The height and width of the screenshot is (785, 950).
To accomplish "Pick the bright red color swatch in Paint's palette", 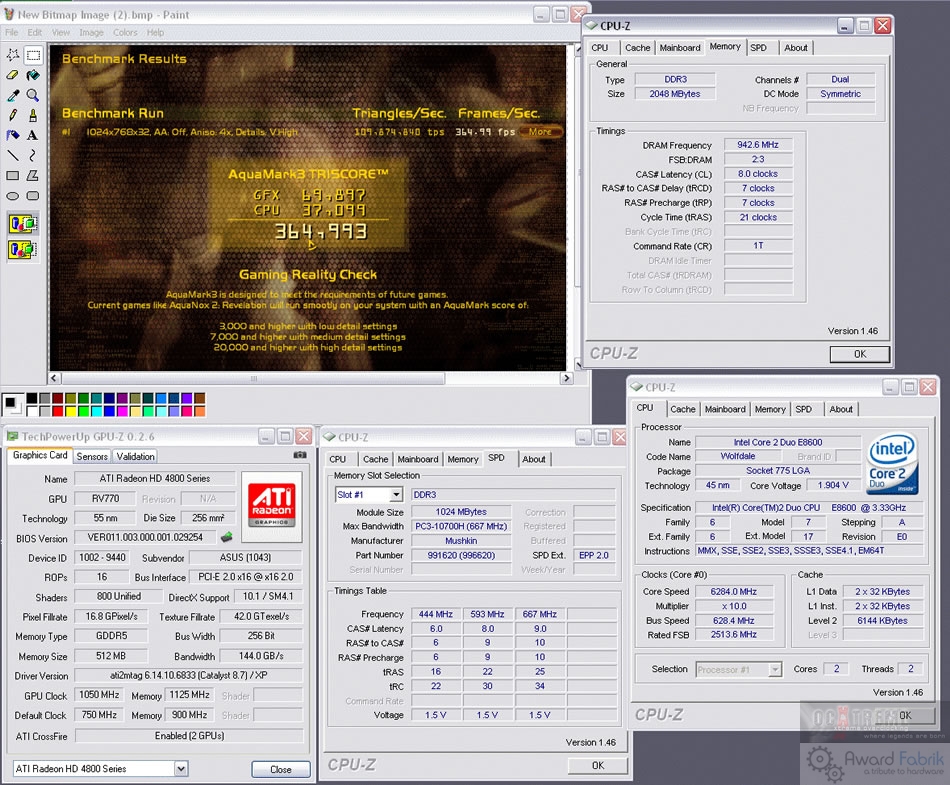I will click(59, 410).
